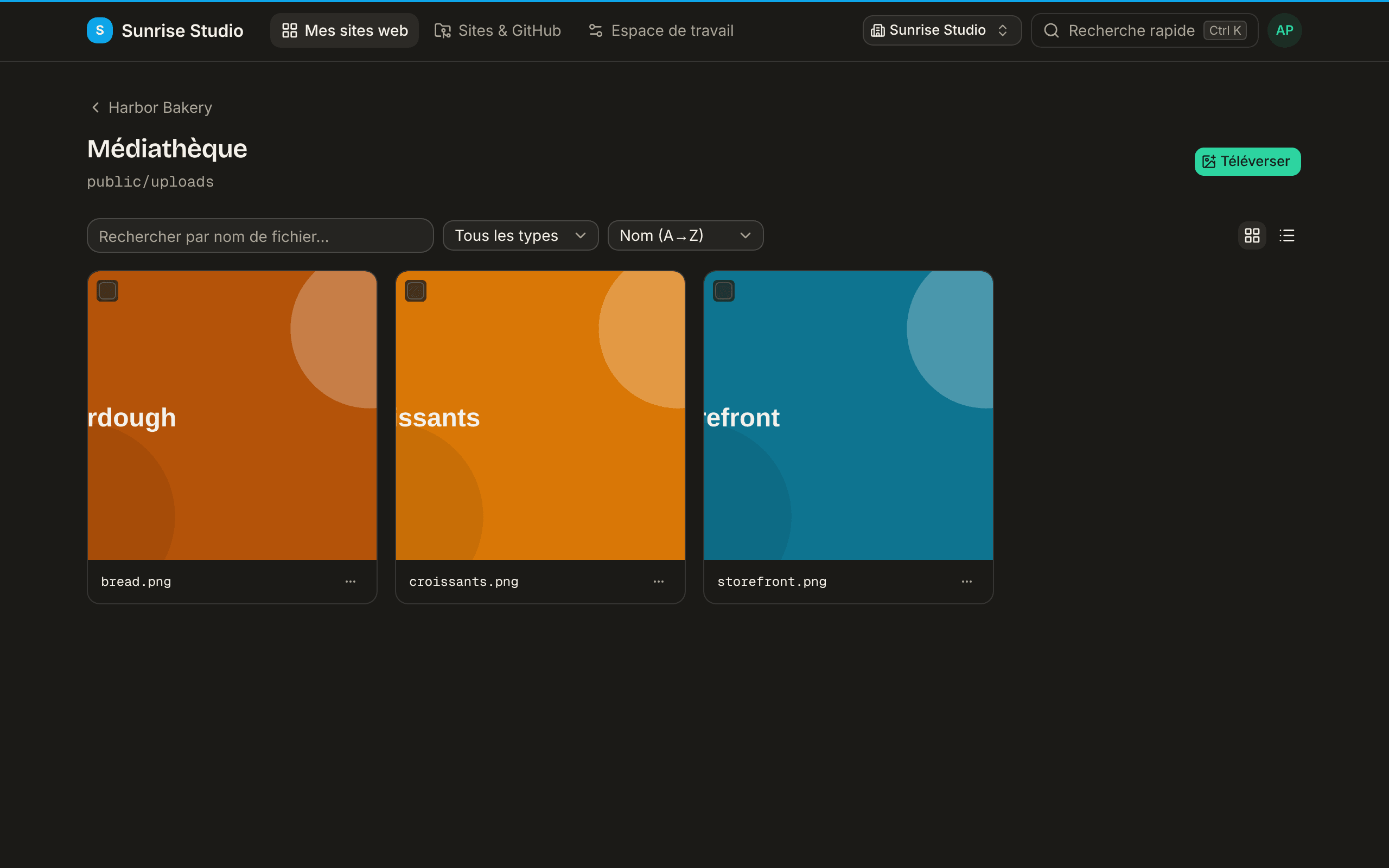Open the Sunrise Studio workspace switcher

(942, 30)
